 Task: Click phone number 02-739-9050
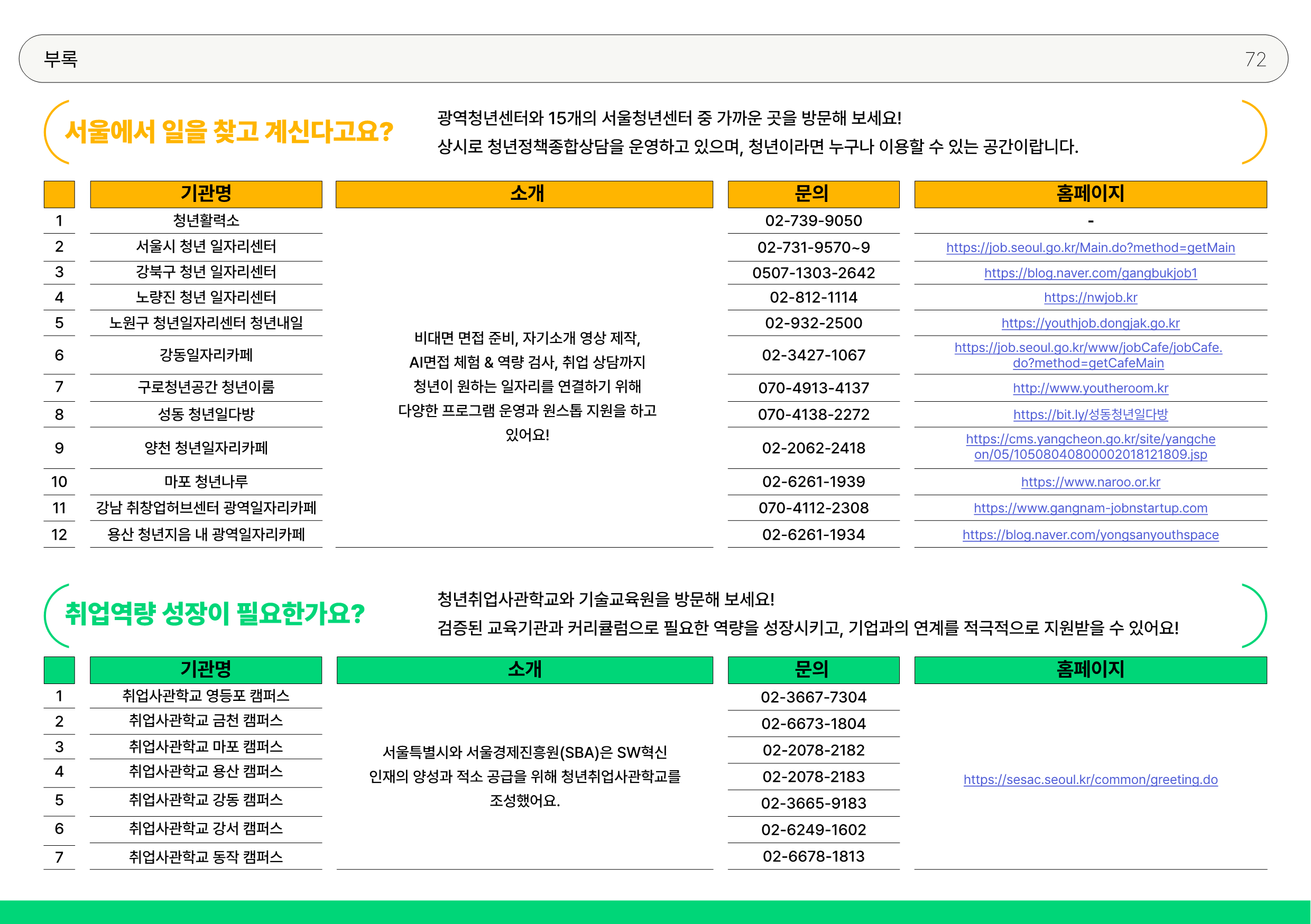click(813, 221)
